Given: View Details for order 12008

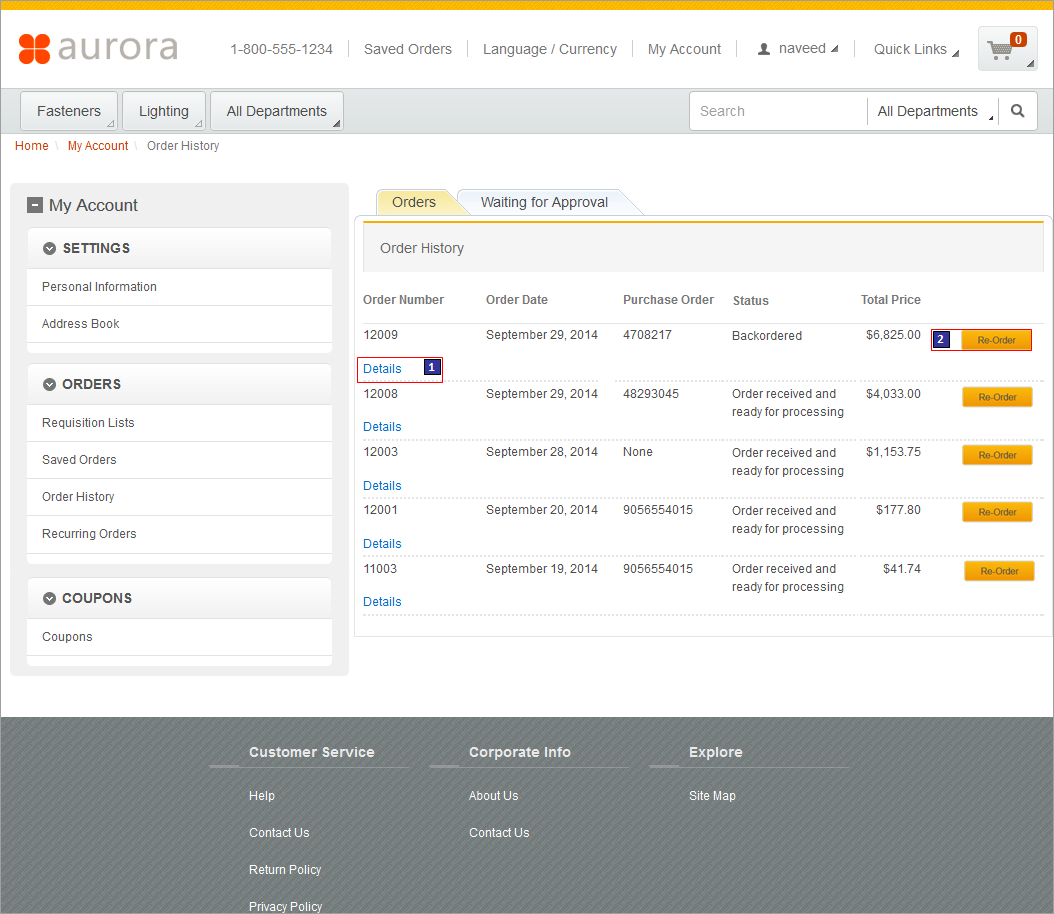Looking at the screenshot, I should tap(382, 427).
